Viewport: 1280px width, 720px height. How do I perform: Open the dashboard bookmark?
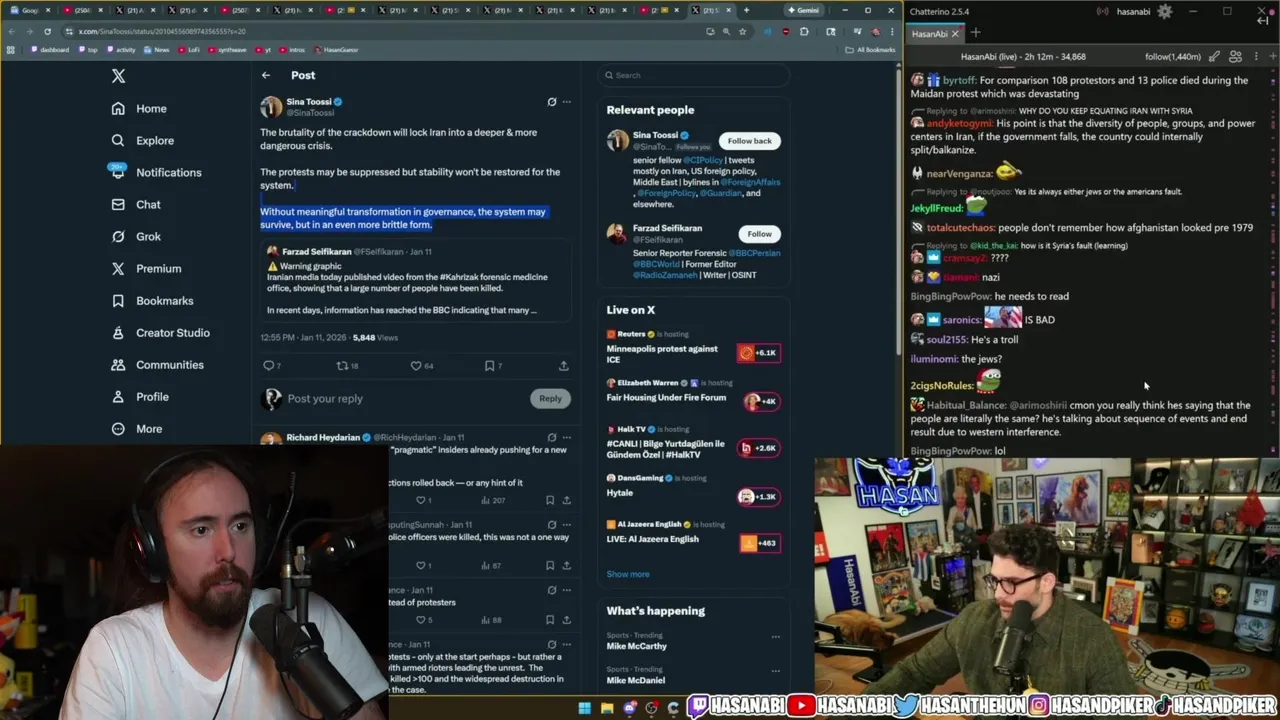(x=50, y=49)
